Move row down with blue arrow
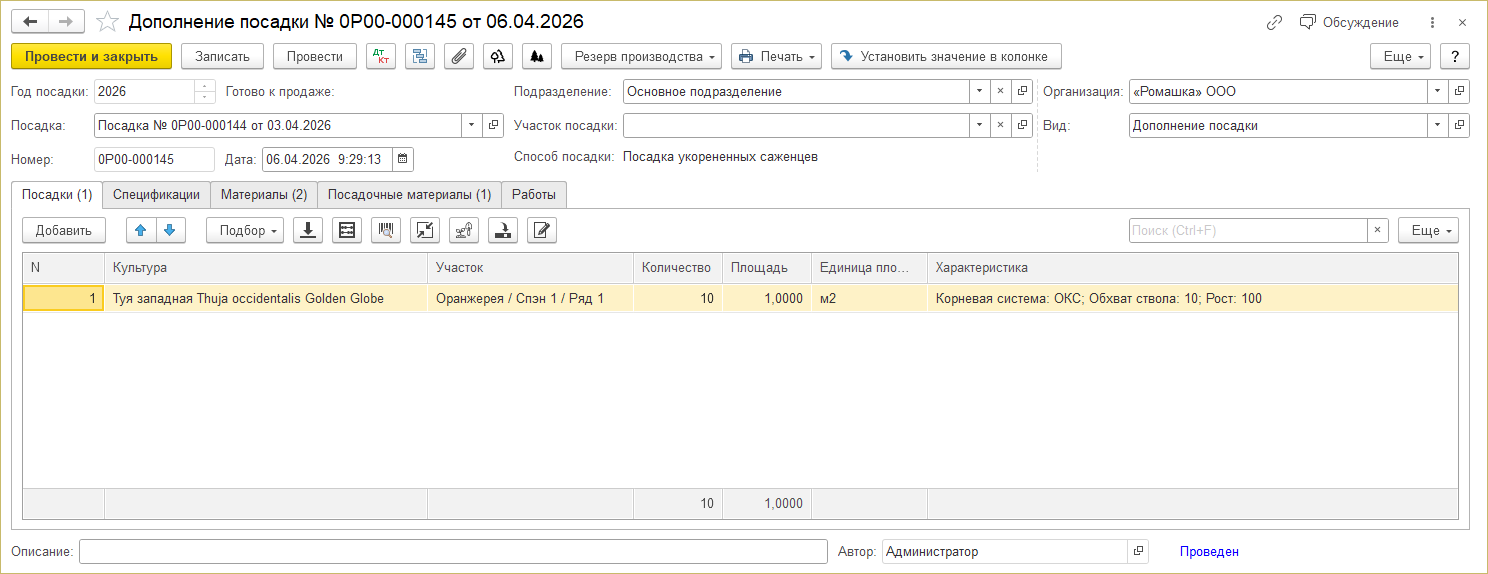 point(171,231)
